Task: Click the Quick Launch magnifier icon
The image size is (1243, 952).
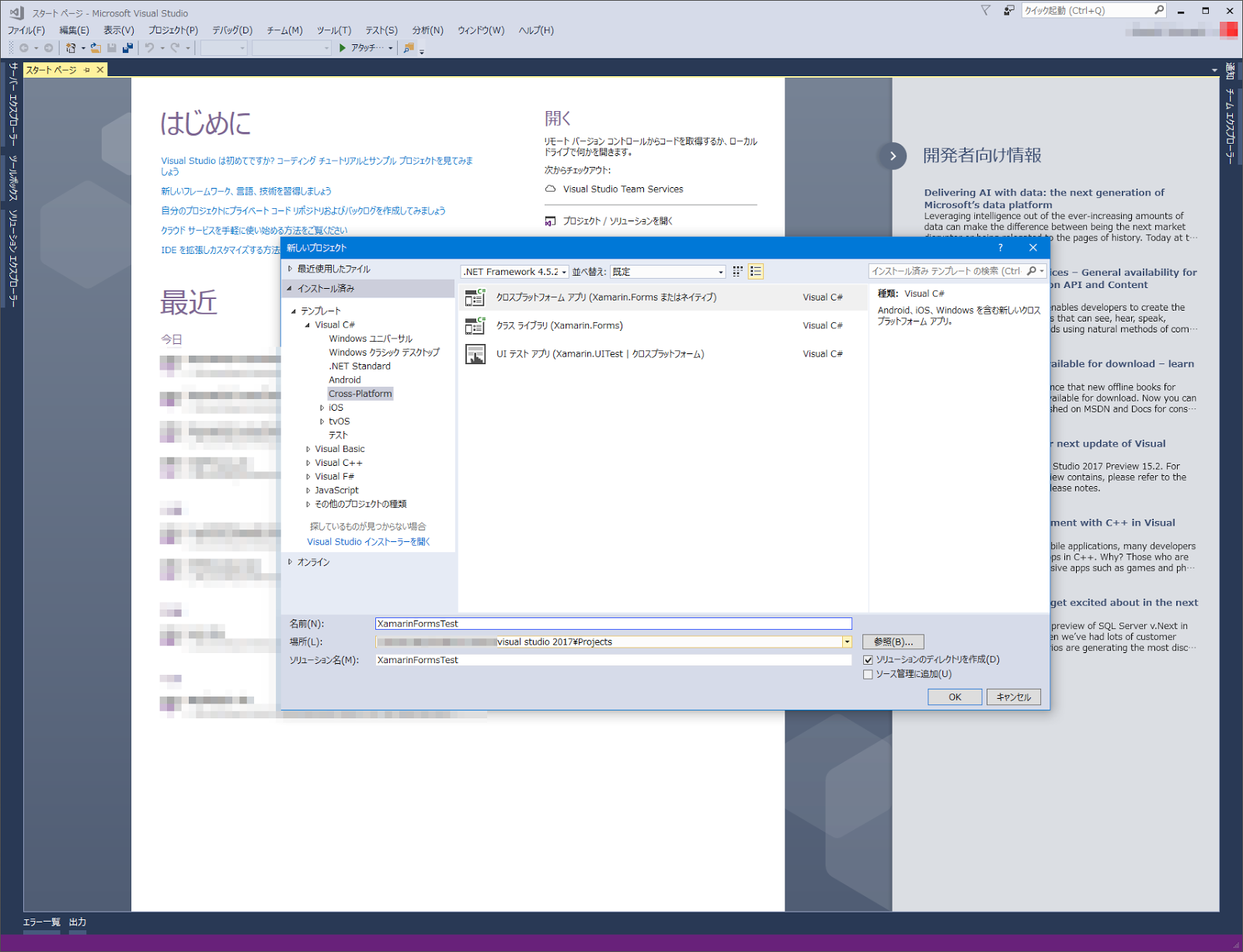Action: coord(1159,10)
